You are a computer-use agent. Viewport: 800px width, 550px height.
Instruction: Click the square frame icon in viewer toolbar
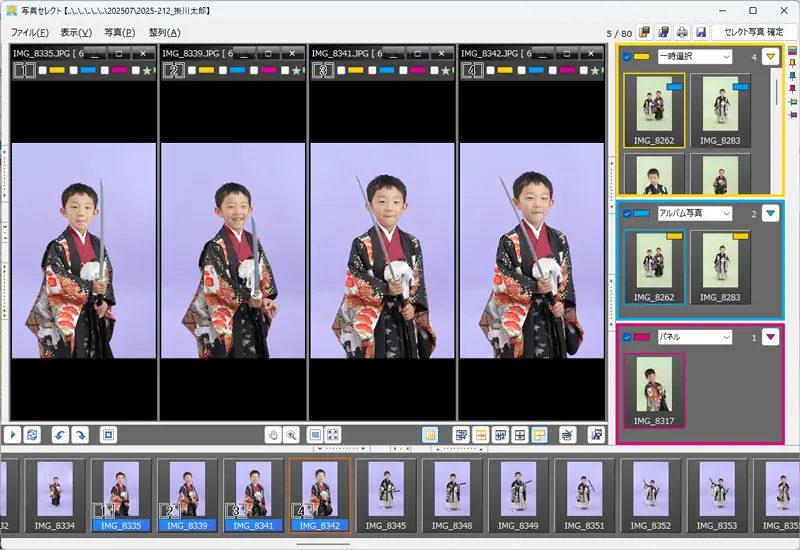click(x=108, y=435)
